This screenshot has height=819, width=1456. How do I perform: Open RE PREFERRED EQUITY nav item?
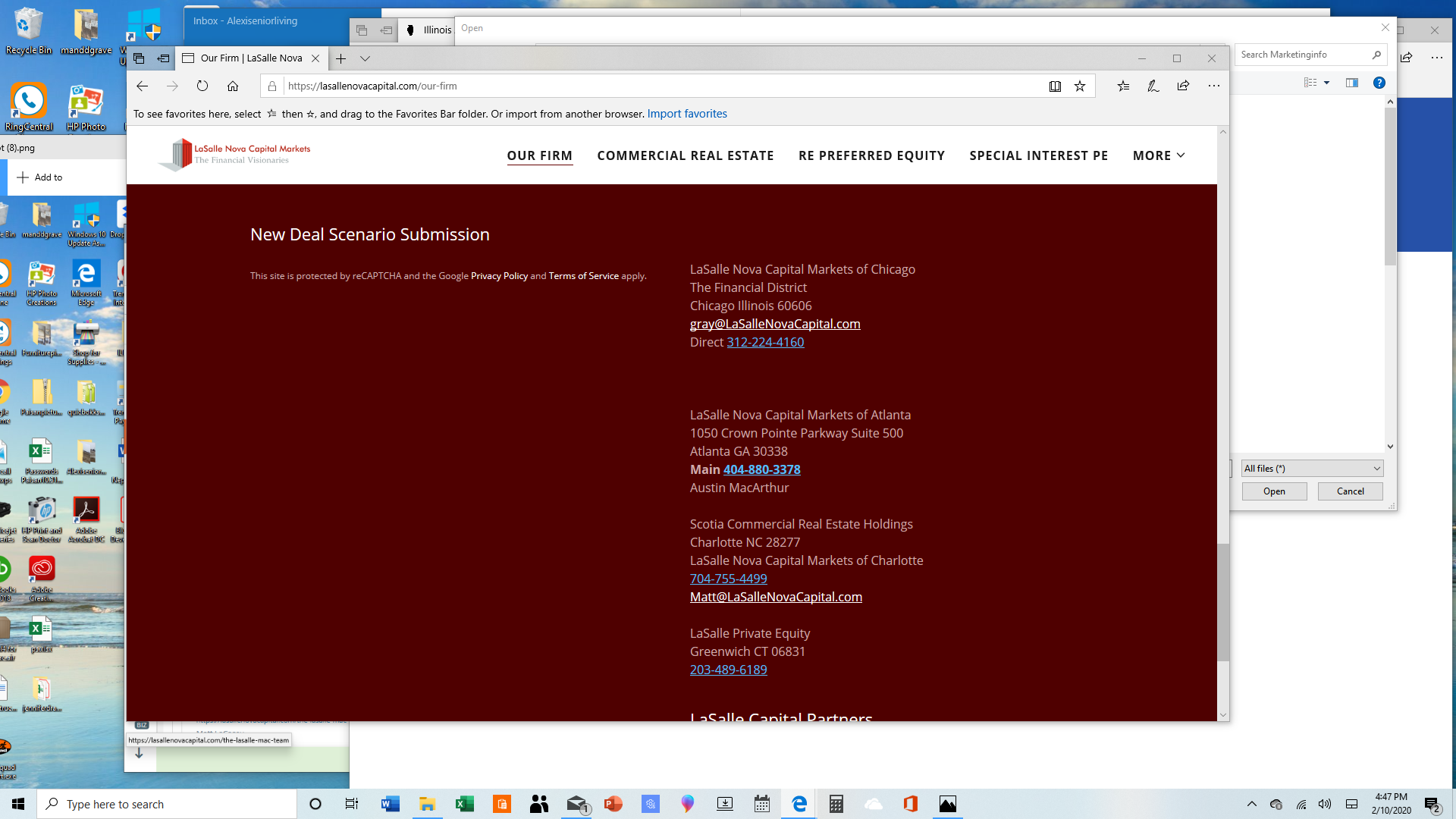[871, 155]
